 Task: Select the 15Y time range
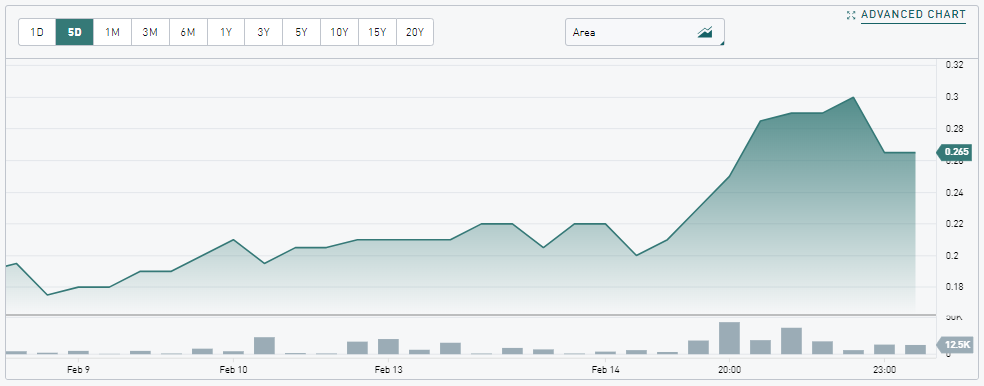click(x=377, y=32)
